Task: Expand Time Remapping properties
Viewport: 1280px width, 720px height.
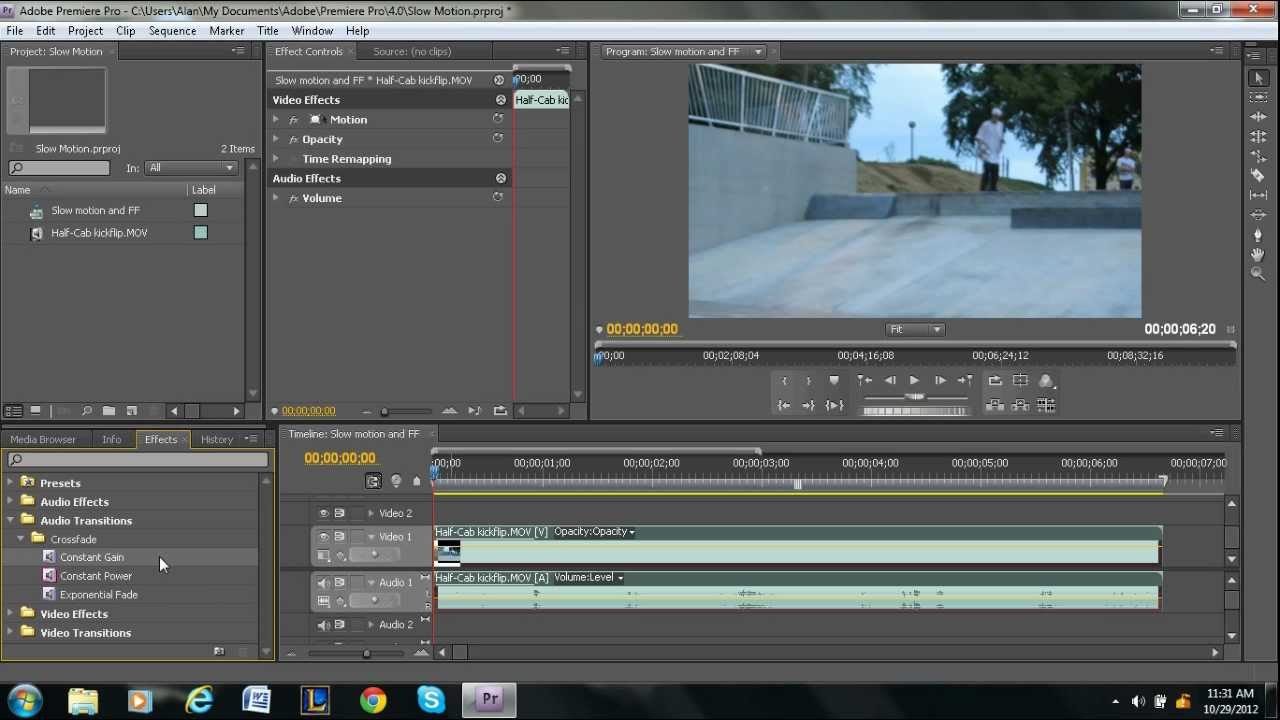Action: pos(276,159)
